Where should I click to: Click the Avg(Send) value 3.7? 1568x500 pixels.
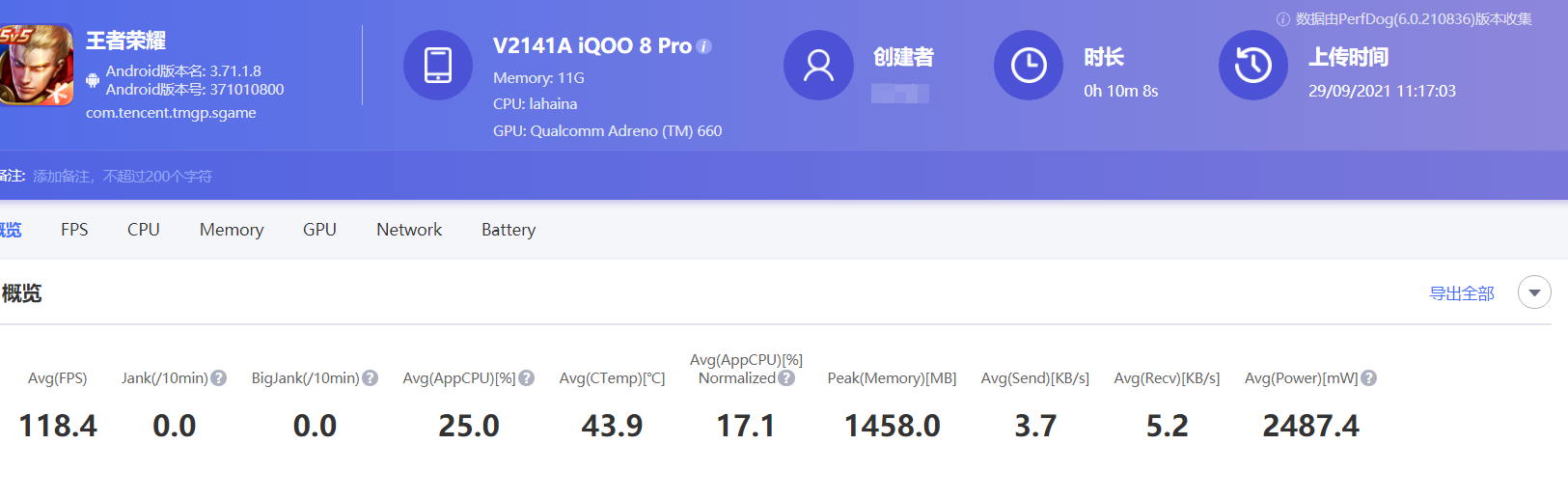[x=1035, y=426]
